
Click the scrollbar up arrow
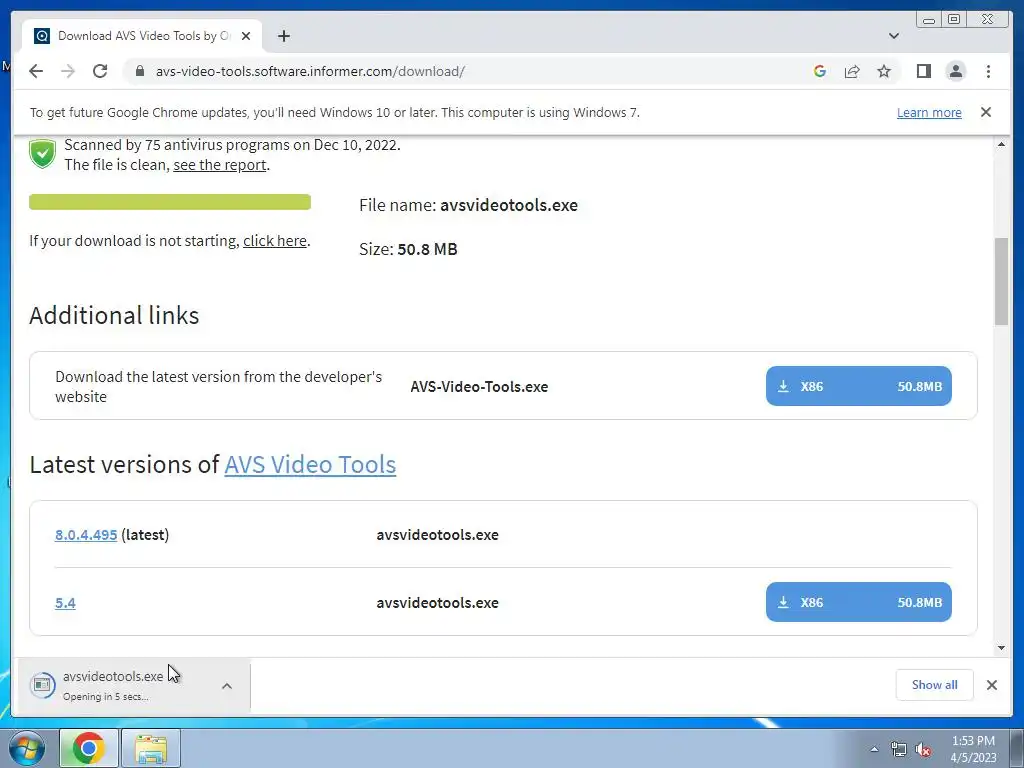click(x=1001, y=144)
